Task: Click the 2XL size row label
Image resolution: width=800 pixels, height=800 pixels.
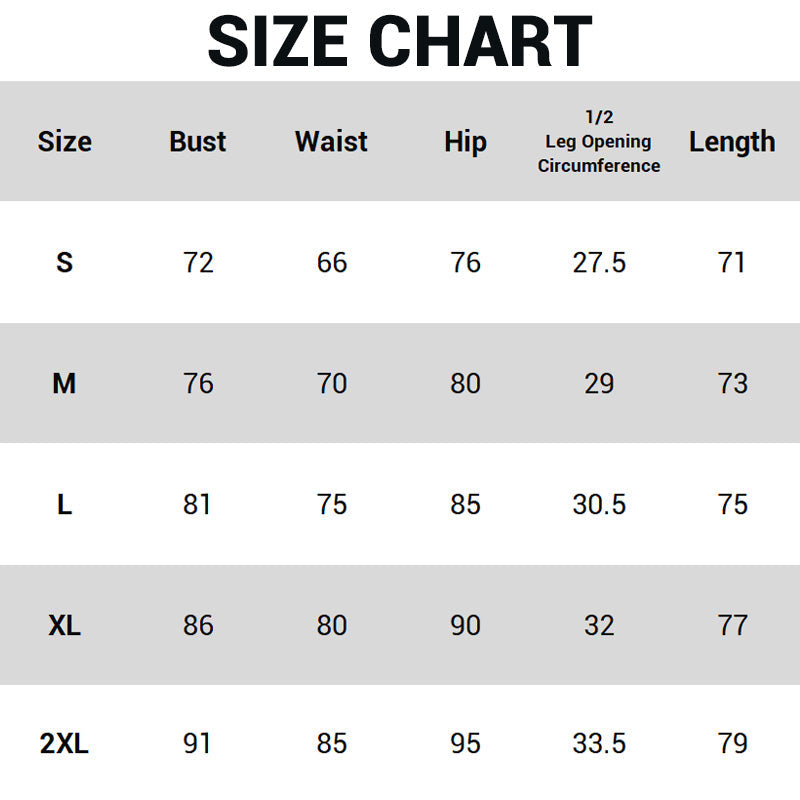Action: click(64, 745)
